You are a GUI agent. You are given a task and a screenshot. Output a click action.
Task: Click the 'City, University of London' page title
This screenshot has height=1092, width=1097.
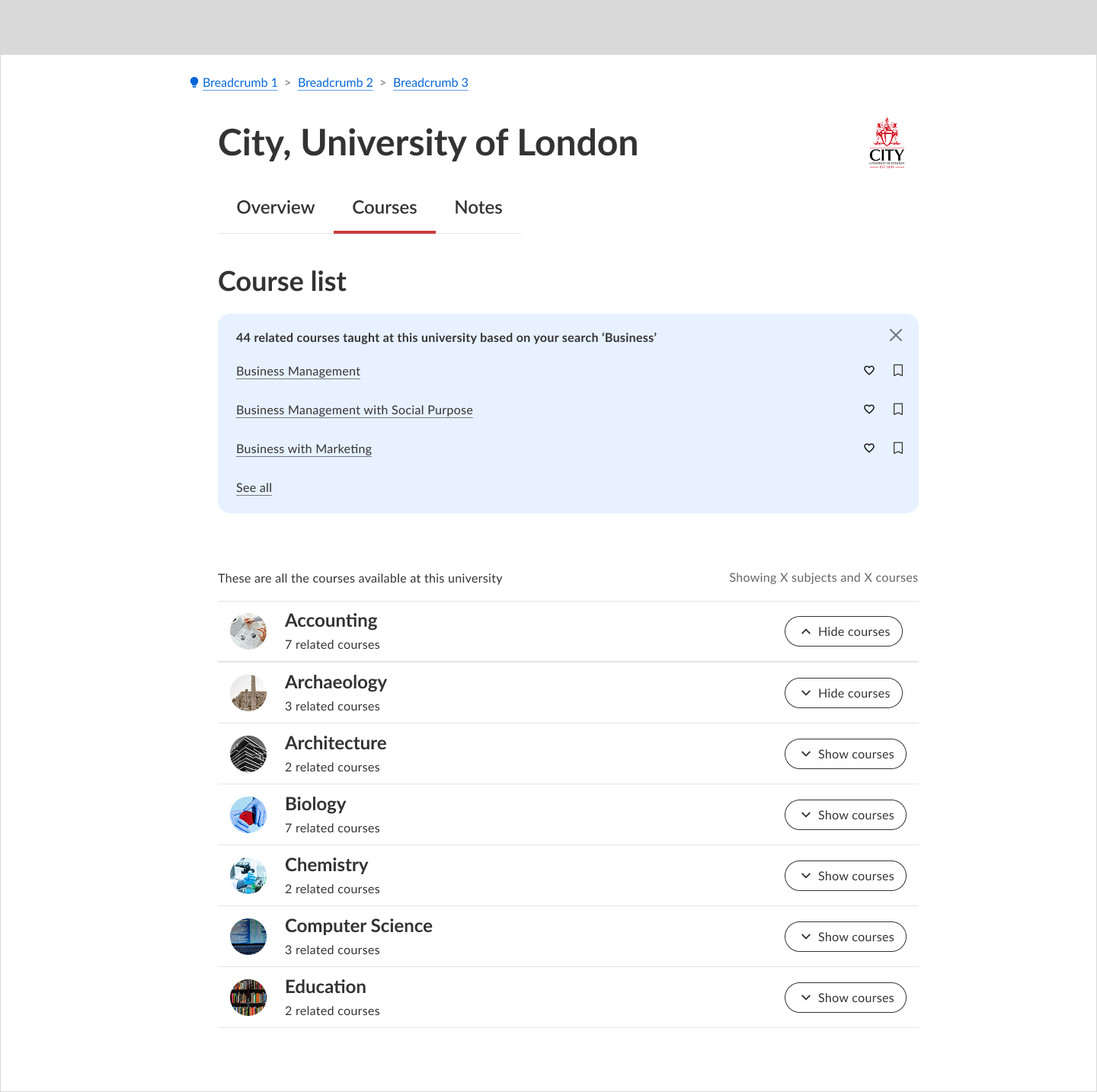coord(428,143)
